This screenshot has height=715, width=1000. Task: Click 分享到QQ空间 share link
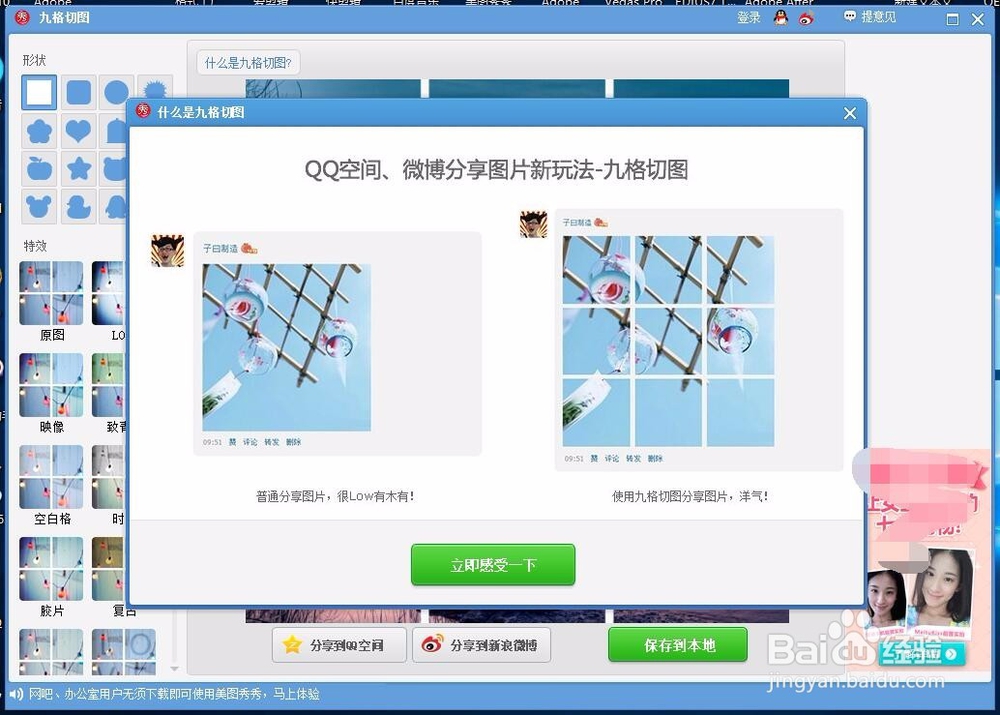pos(338,645)
